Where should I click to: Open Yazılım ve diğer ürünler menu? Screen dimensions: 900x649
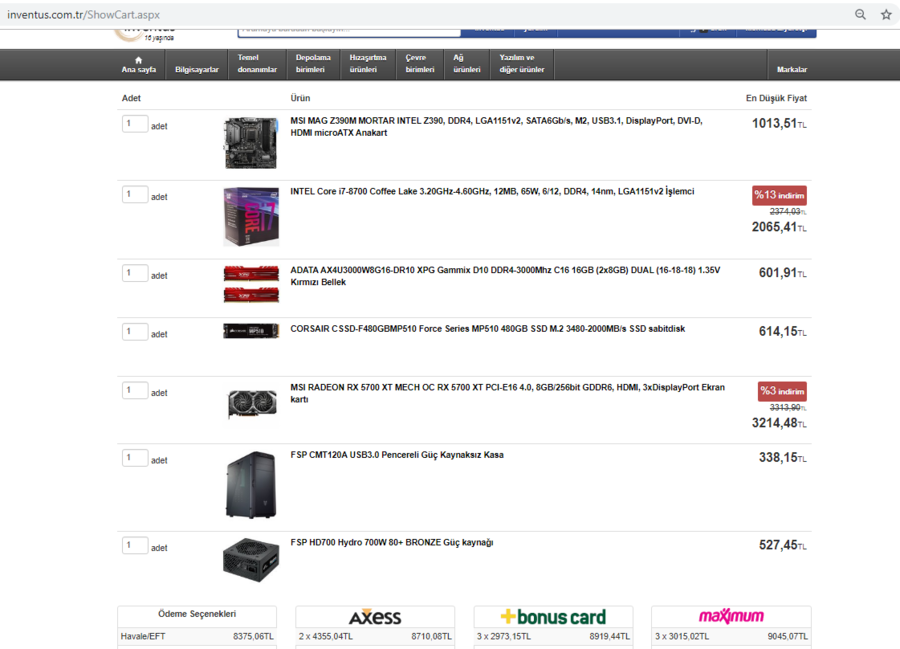point(522,64)
